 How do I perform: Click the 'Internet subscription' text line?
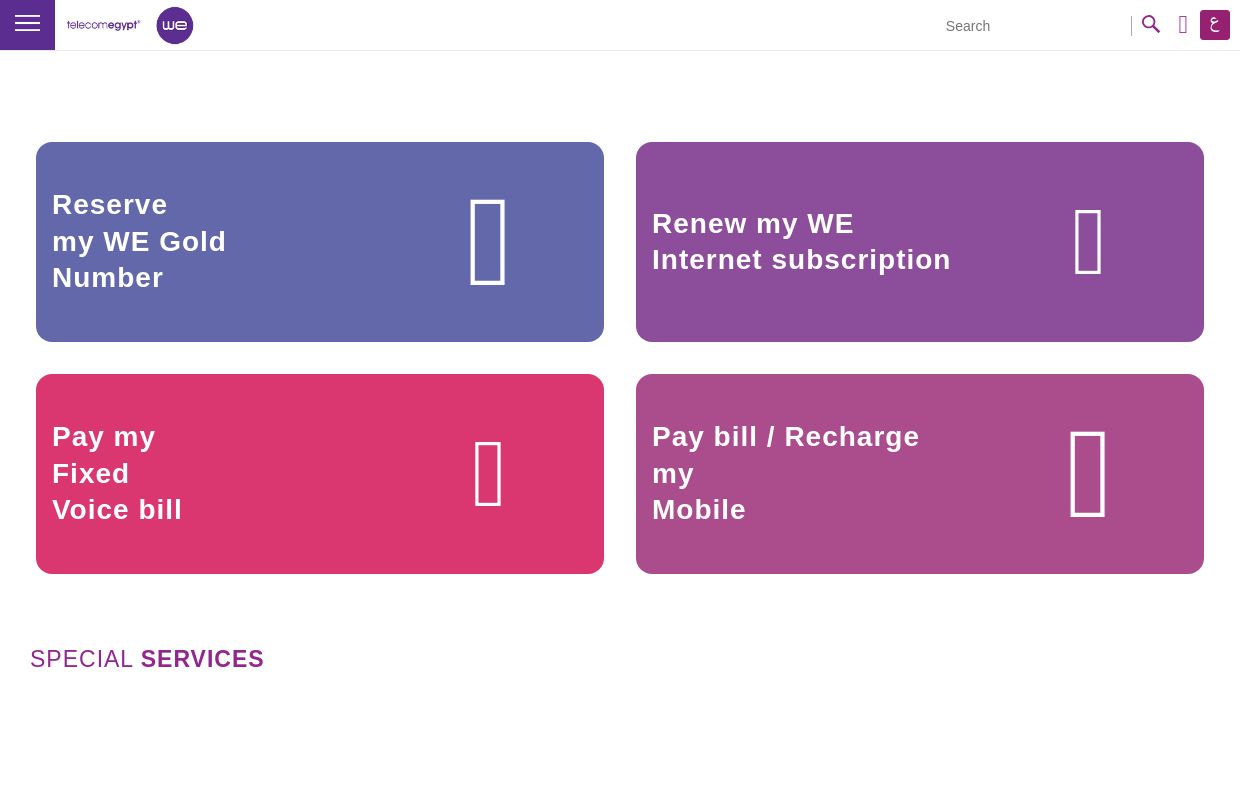click(x=801, y=260)
